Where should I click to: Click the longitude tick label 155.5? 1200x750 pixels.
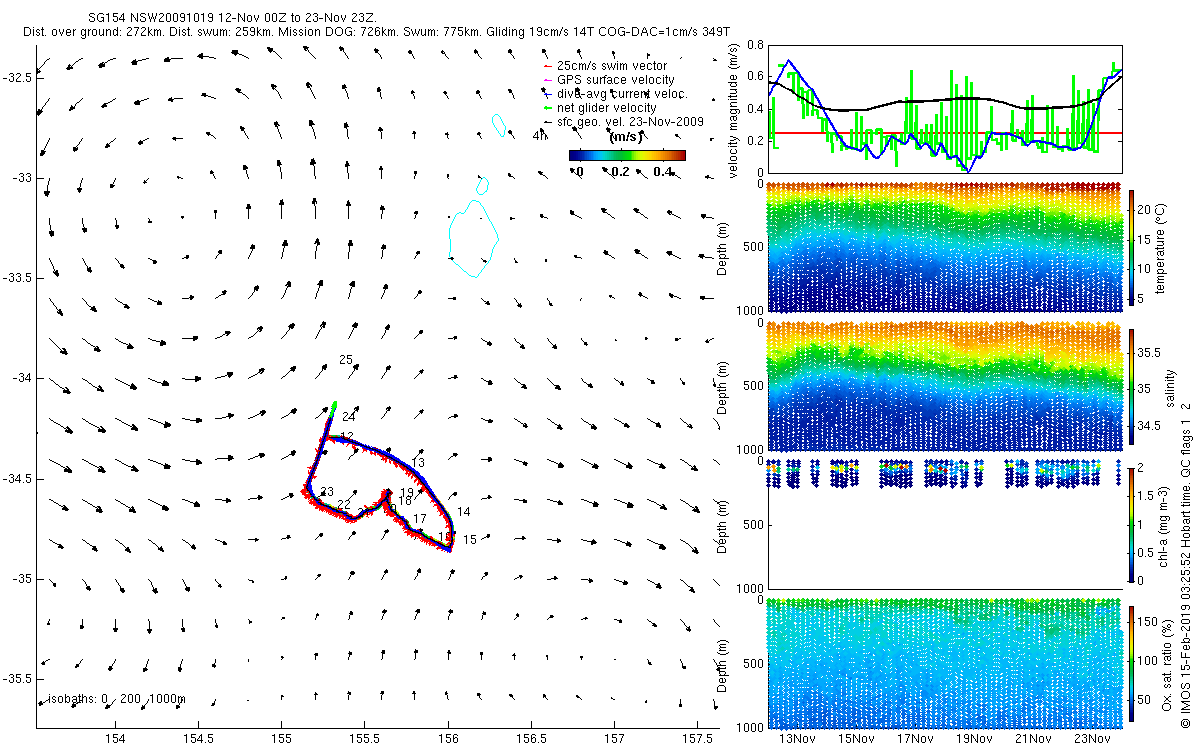365,738
